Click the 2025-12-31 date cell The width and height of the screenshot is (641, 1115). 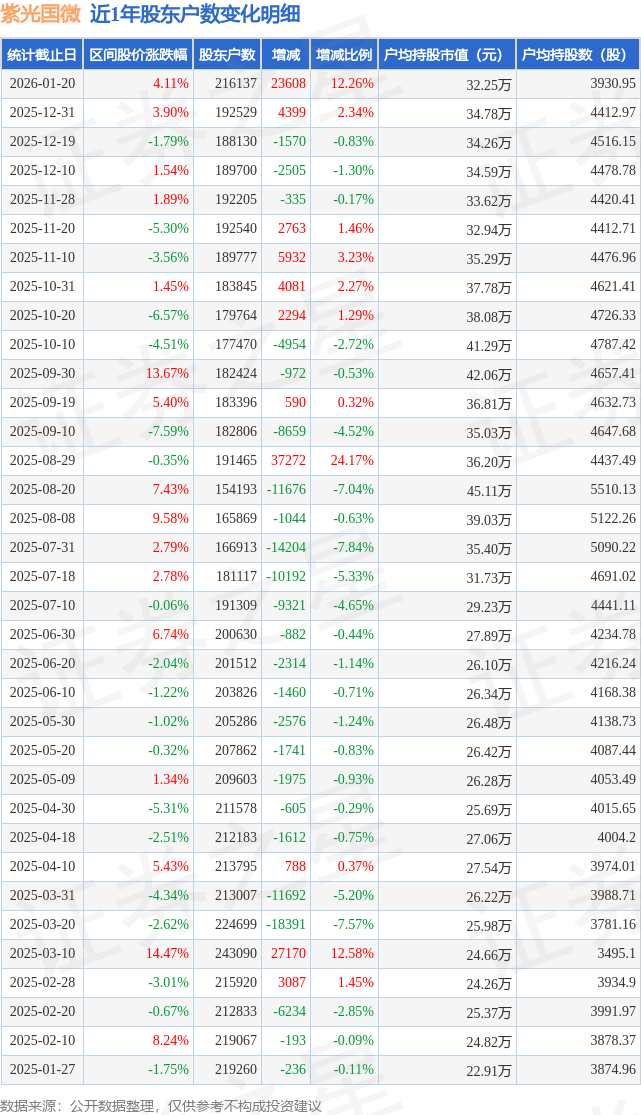click(x=42, y=113)
